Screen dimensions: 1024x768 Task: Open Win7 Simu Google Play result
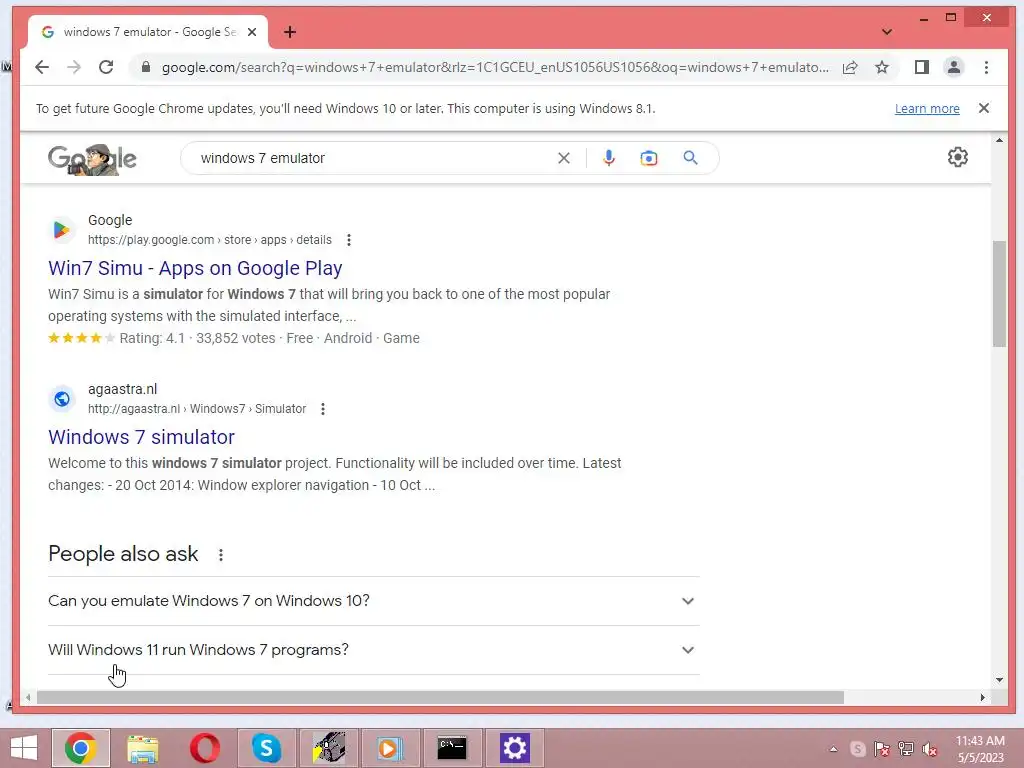[x=195, y=268]
